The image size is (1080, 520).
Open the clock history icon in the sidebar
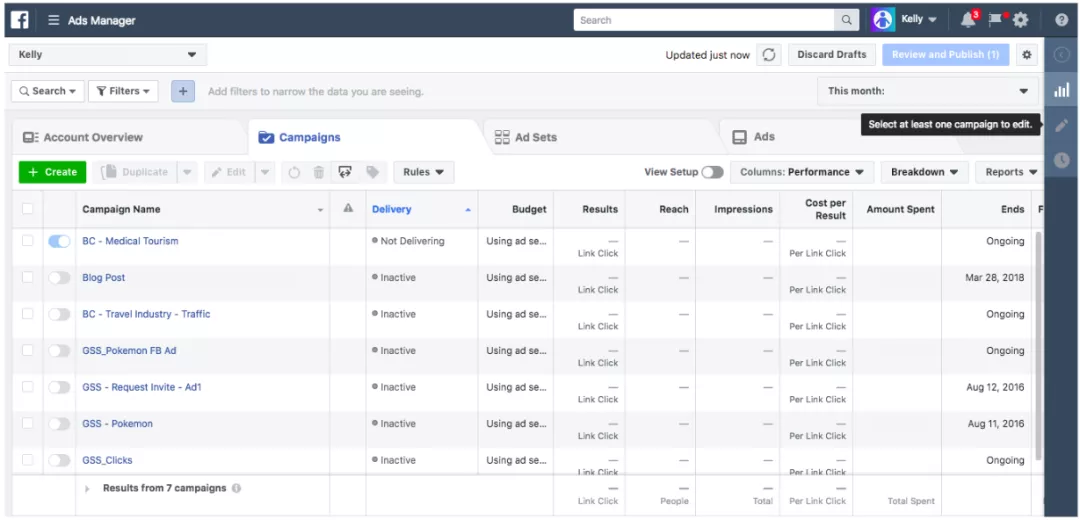pos(1061,160)
